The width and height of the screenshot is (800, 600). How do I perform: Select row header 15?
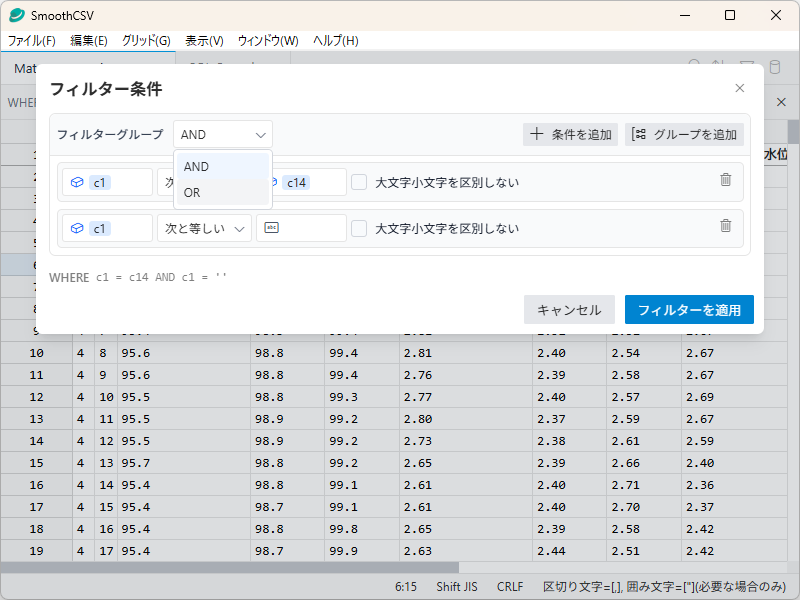pos(36,463)
